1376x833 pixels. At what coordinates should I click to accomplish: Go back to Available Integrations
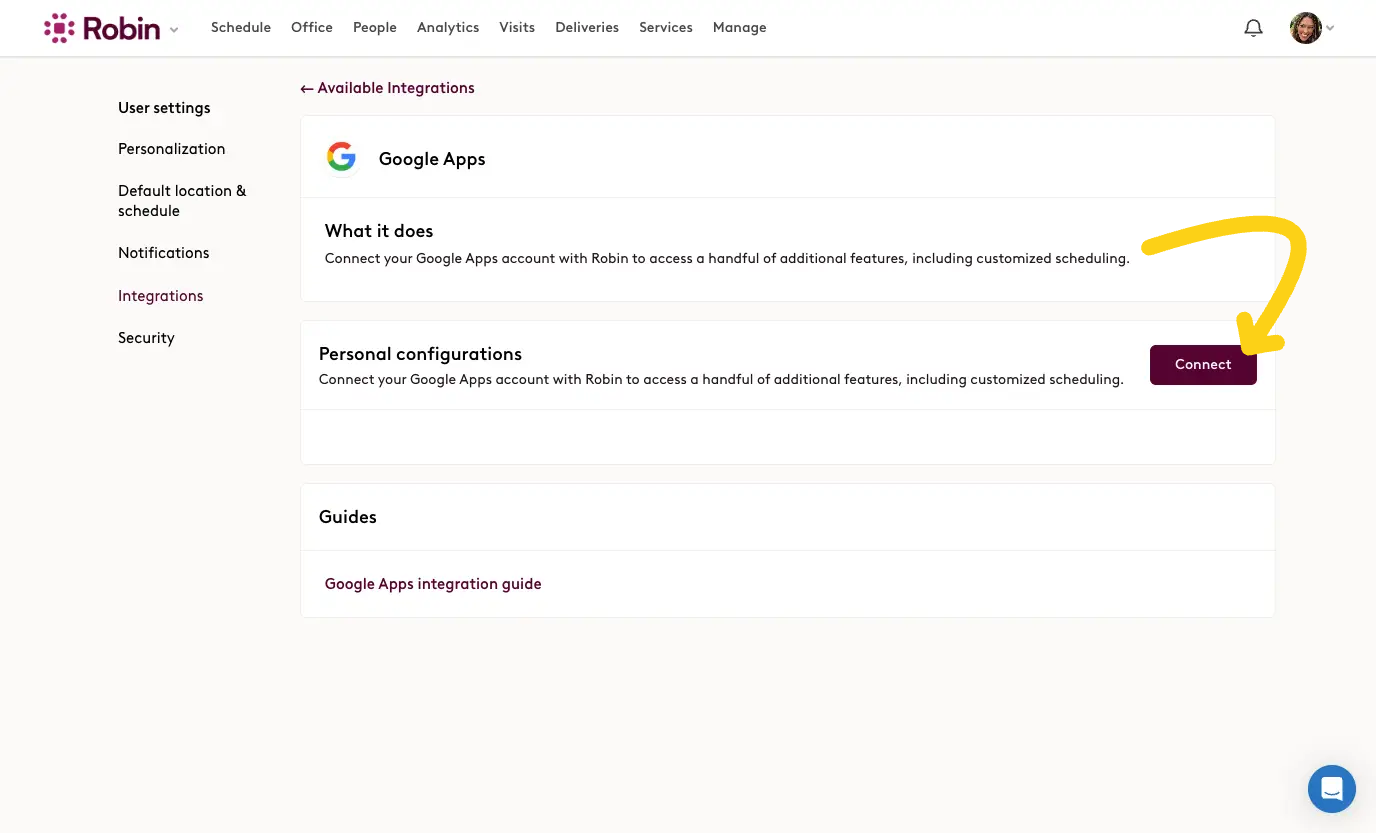click(388, 88)
